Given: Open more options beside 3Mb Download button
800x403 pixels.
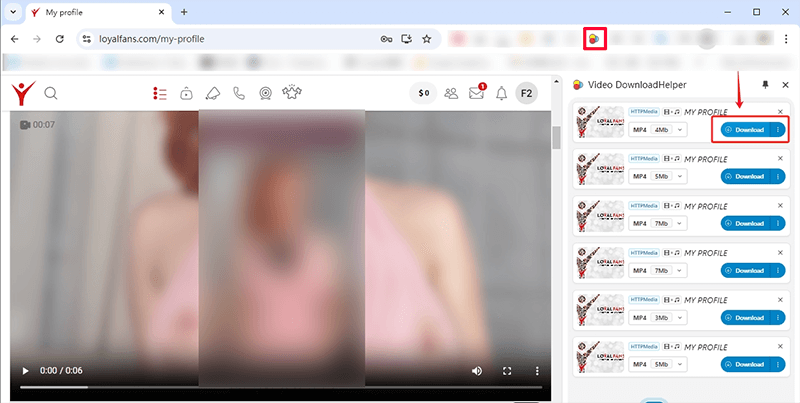Looking at the screenshot, I should coord(778,317).
